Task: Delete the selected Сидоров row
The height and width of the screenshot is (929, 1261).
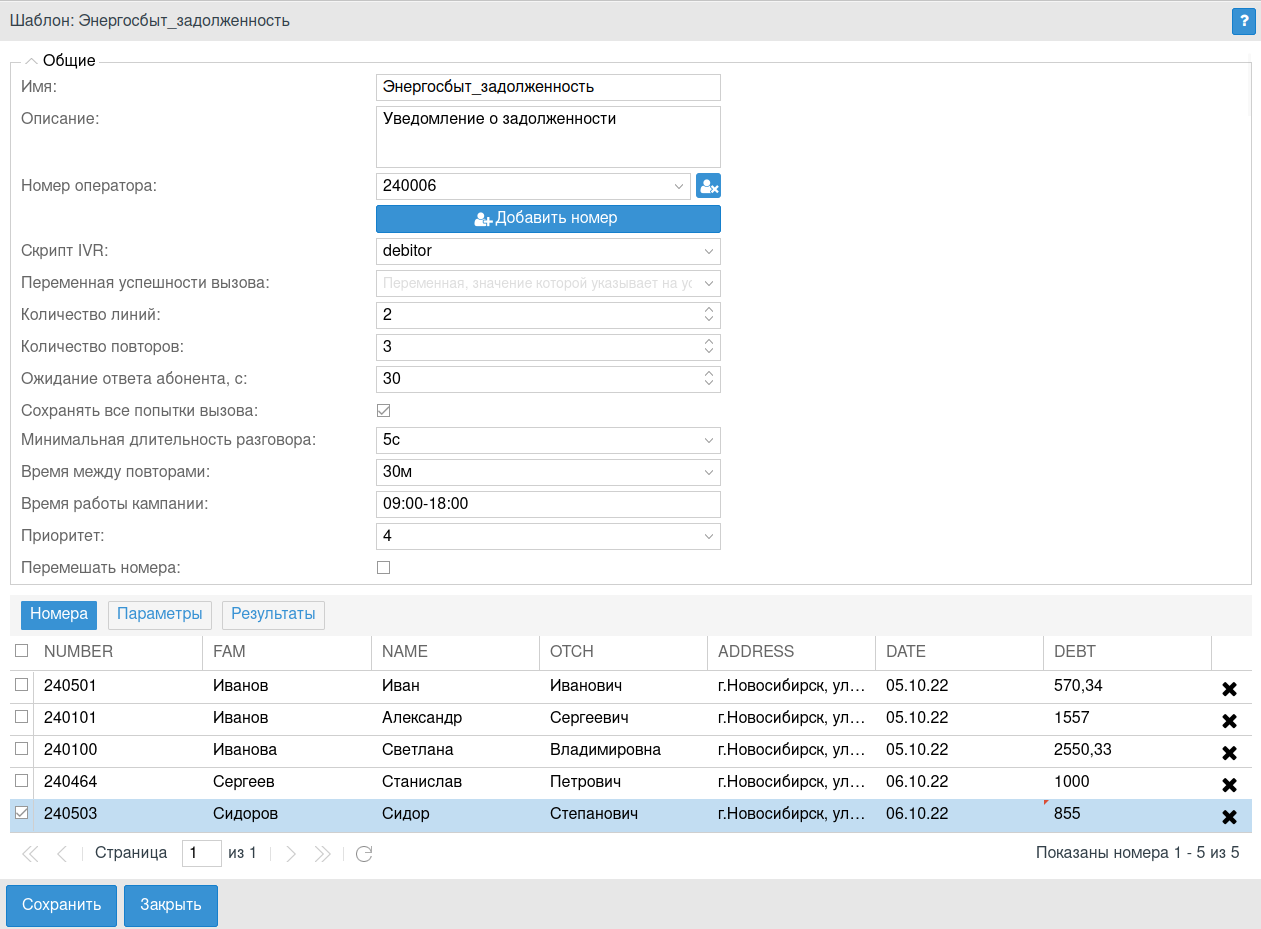Action: coord(1230,817)
